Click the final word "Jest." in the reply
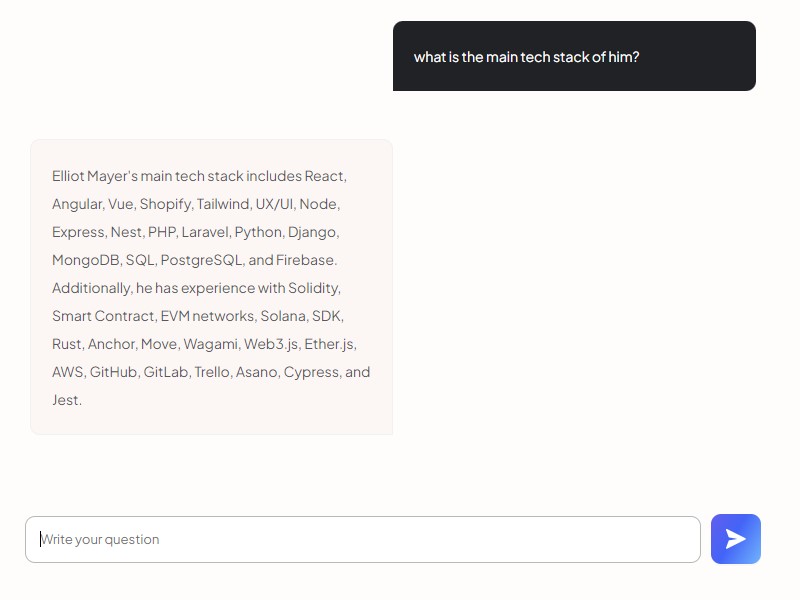 (67, 401)
